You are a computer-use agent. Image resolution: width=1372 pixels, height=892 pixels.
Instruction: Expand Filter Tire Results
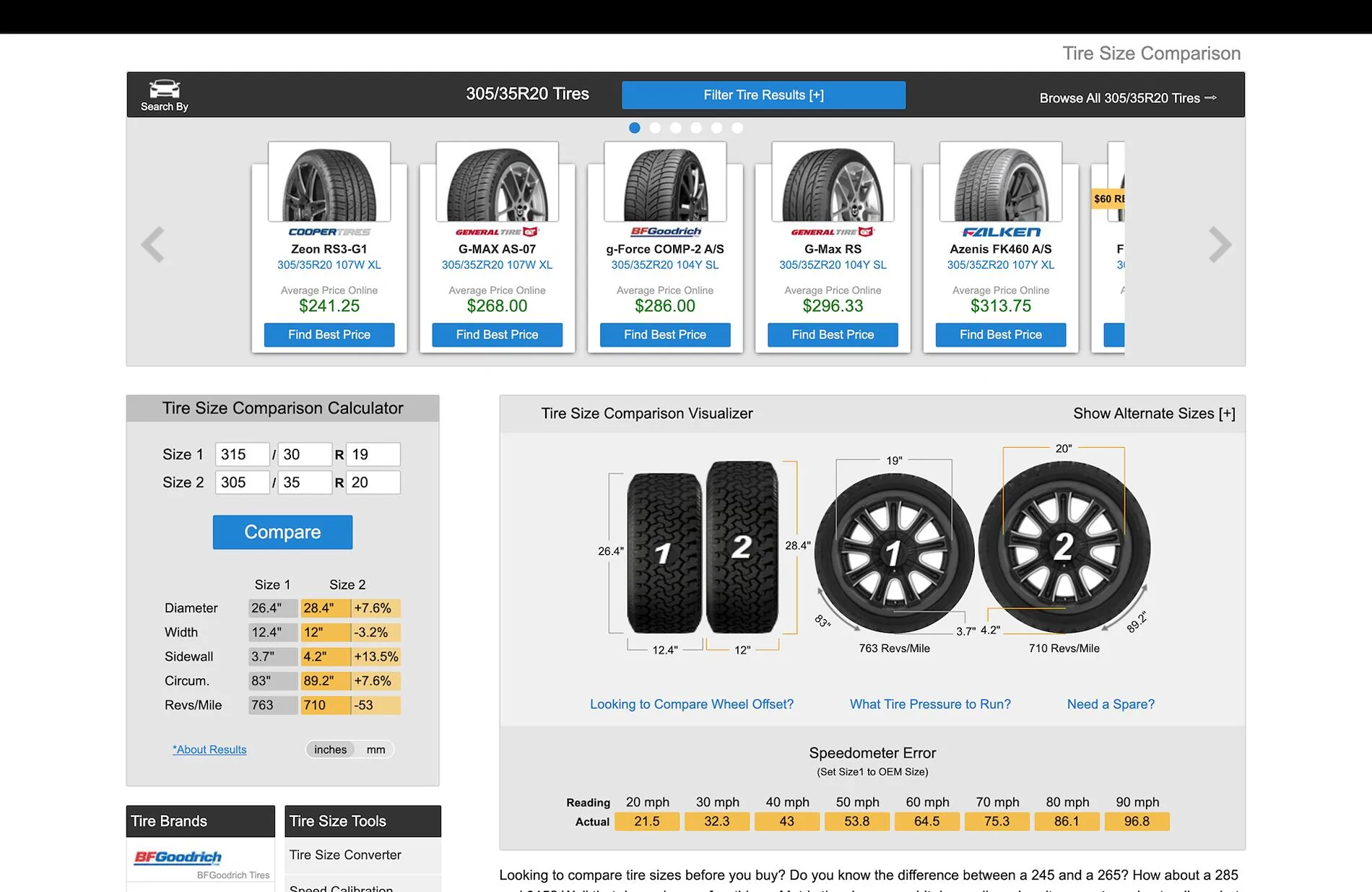(763, 95)
